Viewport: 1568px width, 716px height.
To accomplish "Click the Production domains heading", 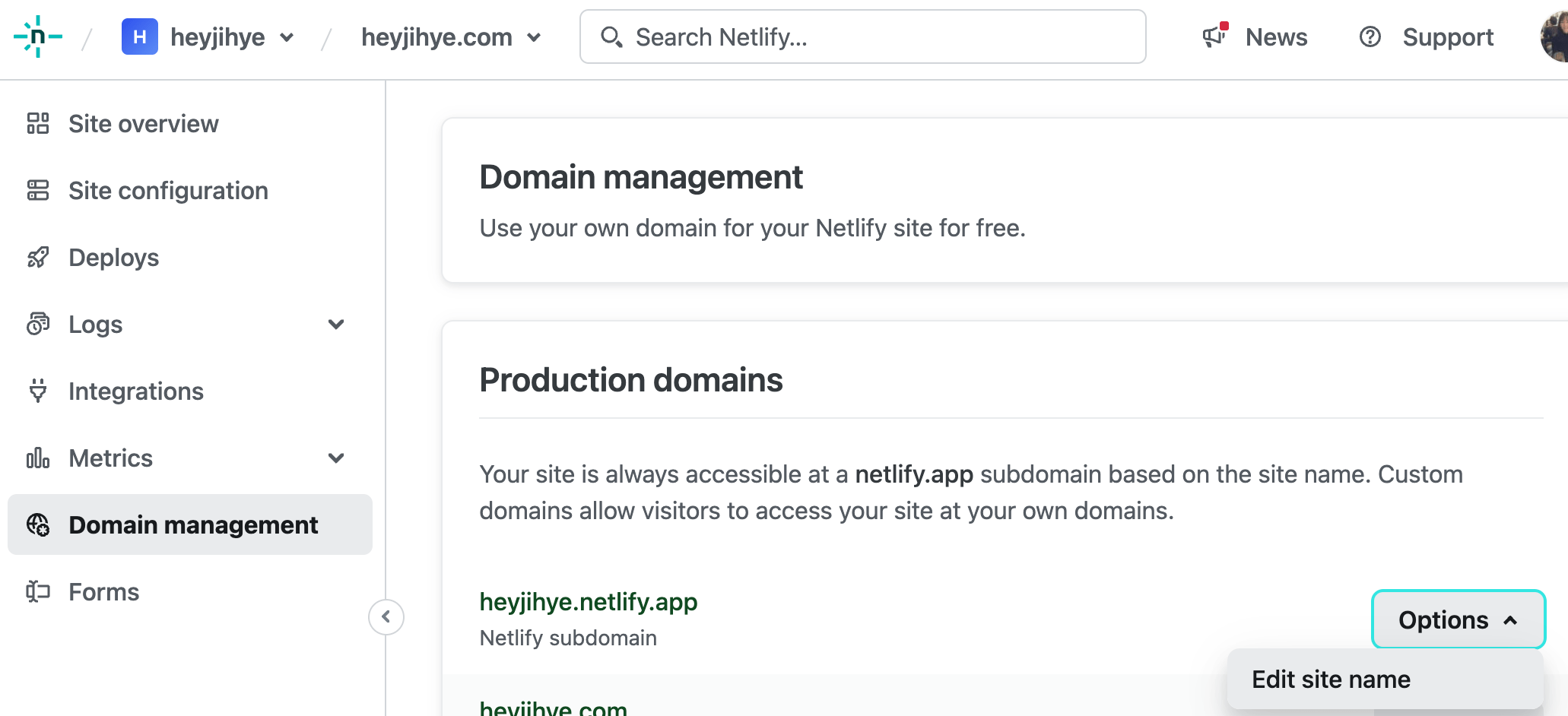I will 631,380.
